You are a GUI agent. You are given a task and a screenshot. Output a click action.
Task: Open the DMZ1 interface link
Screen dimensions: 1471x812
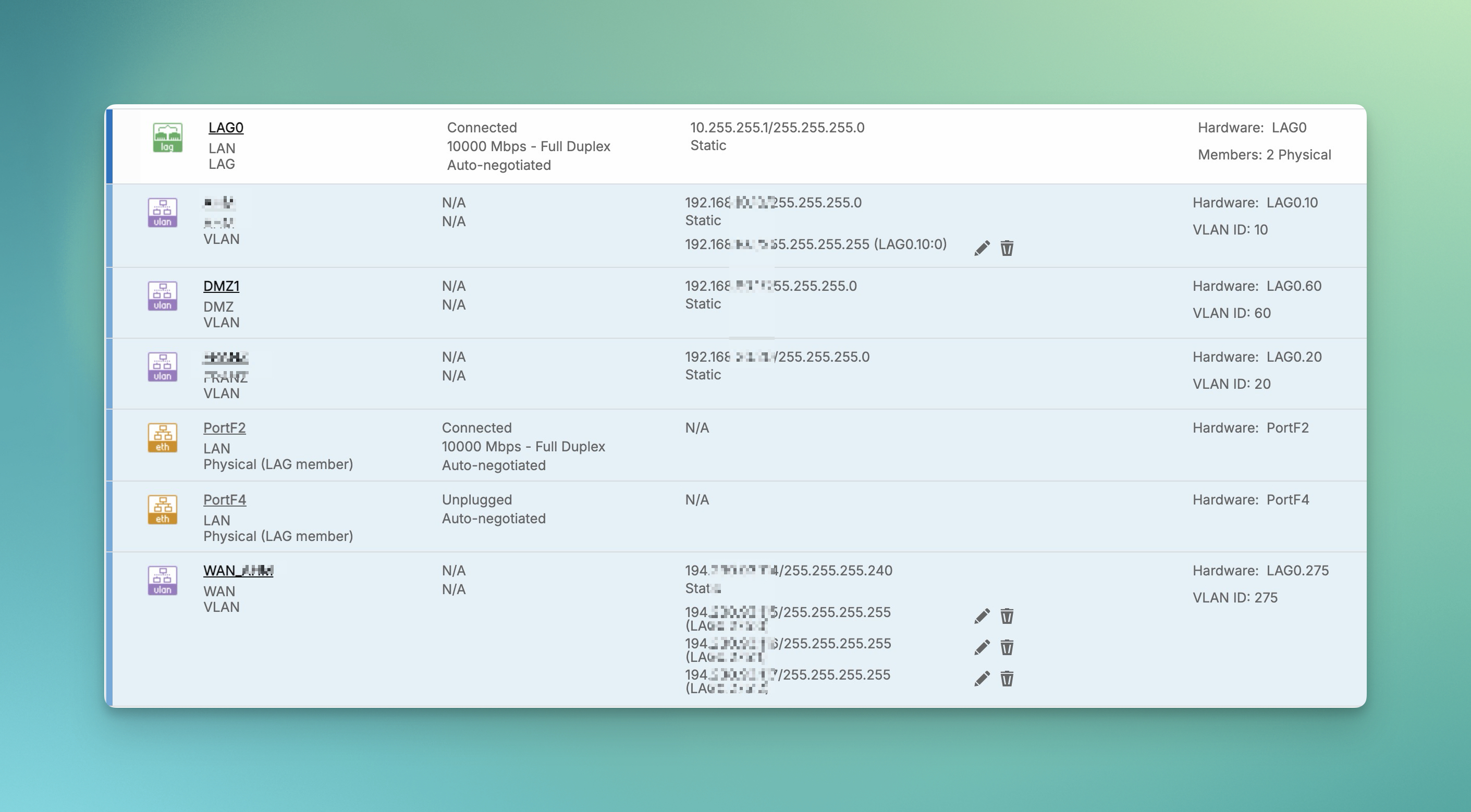pos(221,286)
